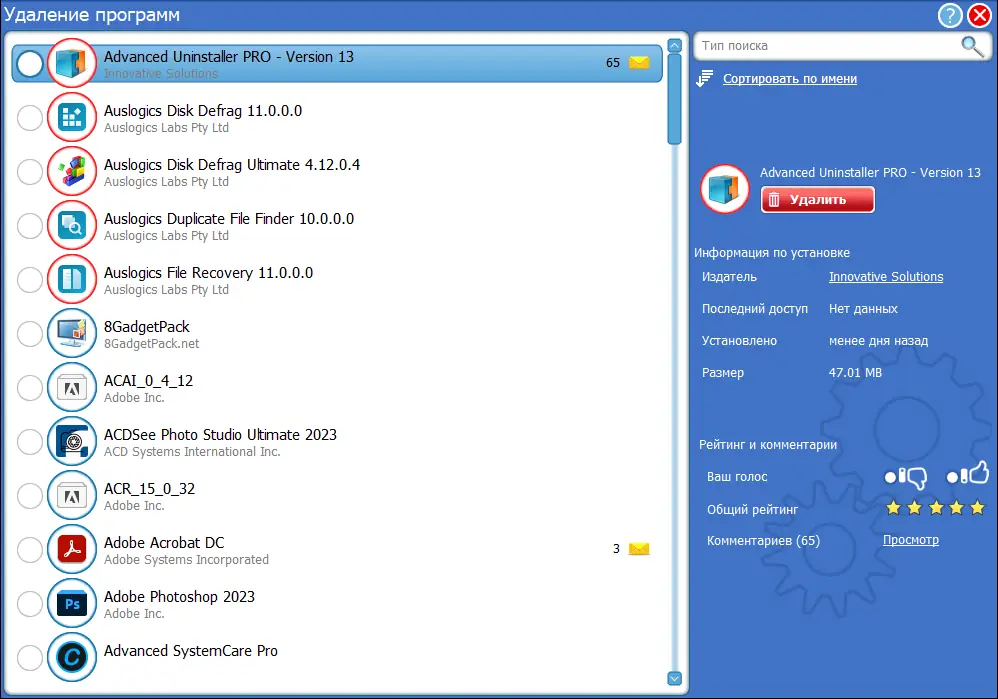
Task: Click the менее дня назад install value
Action: 878,341
